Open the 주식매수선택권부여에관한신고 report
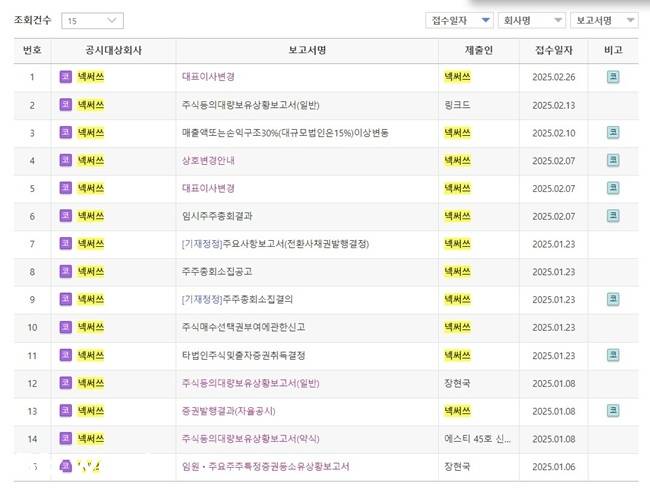Image resolution: width=650 pixels, height=490 pixels. [x=243, y=327]
